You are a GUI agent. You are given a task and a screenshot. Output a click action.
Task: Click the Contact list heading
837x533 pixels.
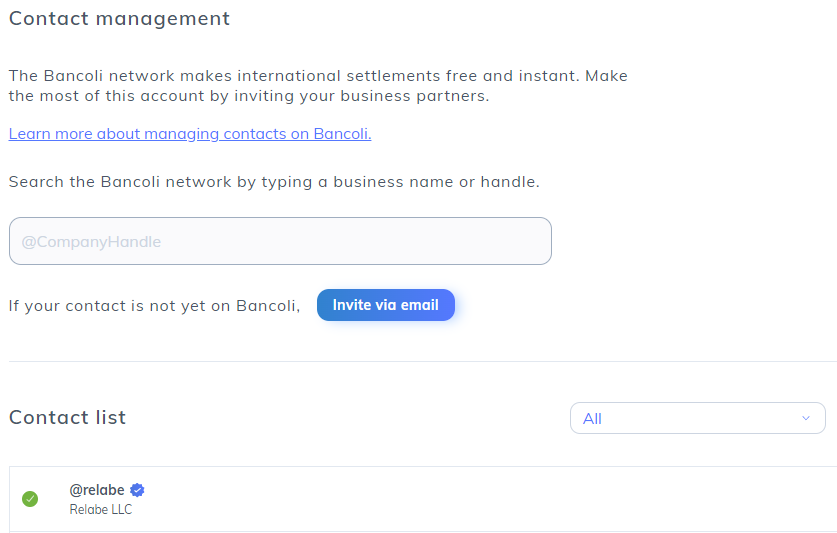(x=67, y=418)
